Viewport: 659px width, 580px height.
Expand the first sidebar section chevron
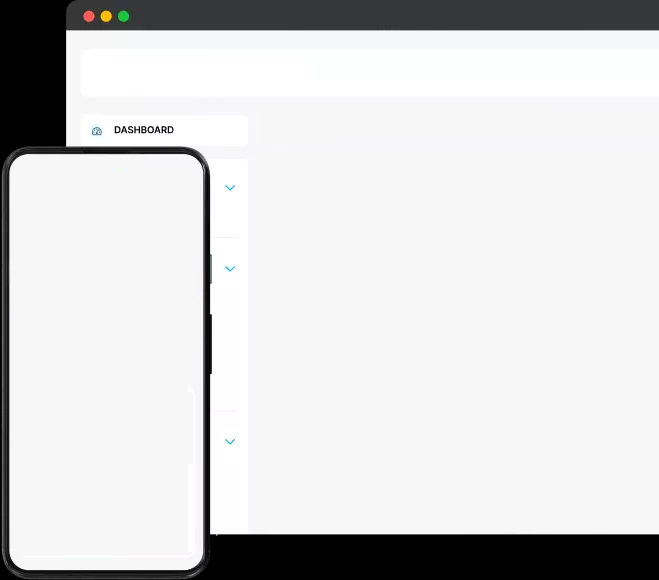point(230,188)
